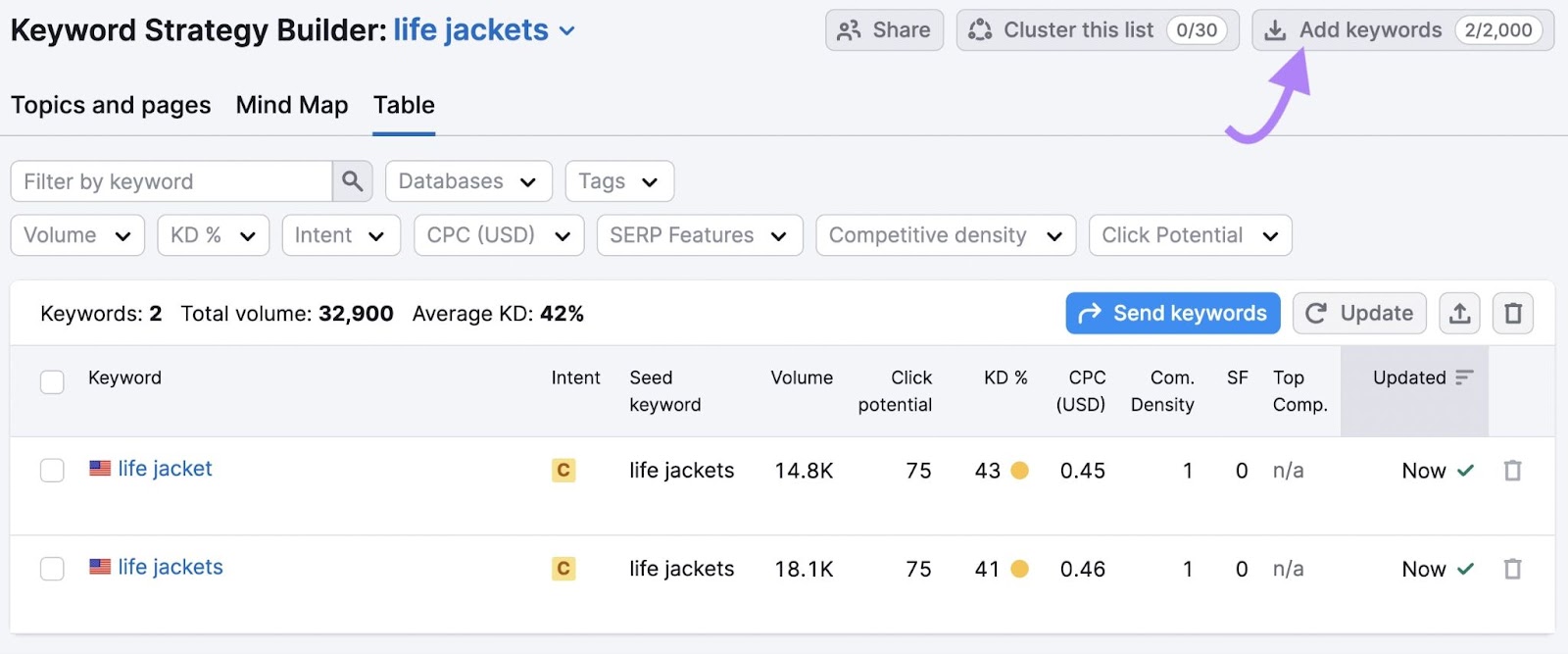Click the Intent column header
Image resolution: width=1568 pixels, height=654 pixels.
point(575,377)
